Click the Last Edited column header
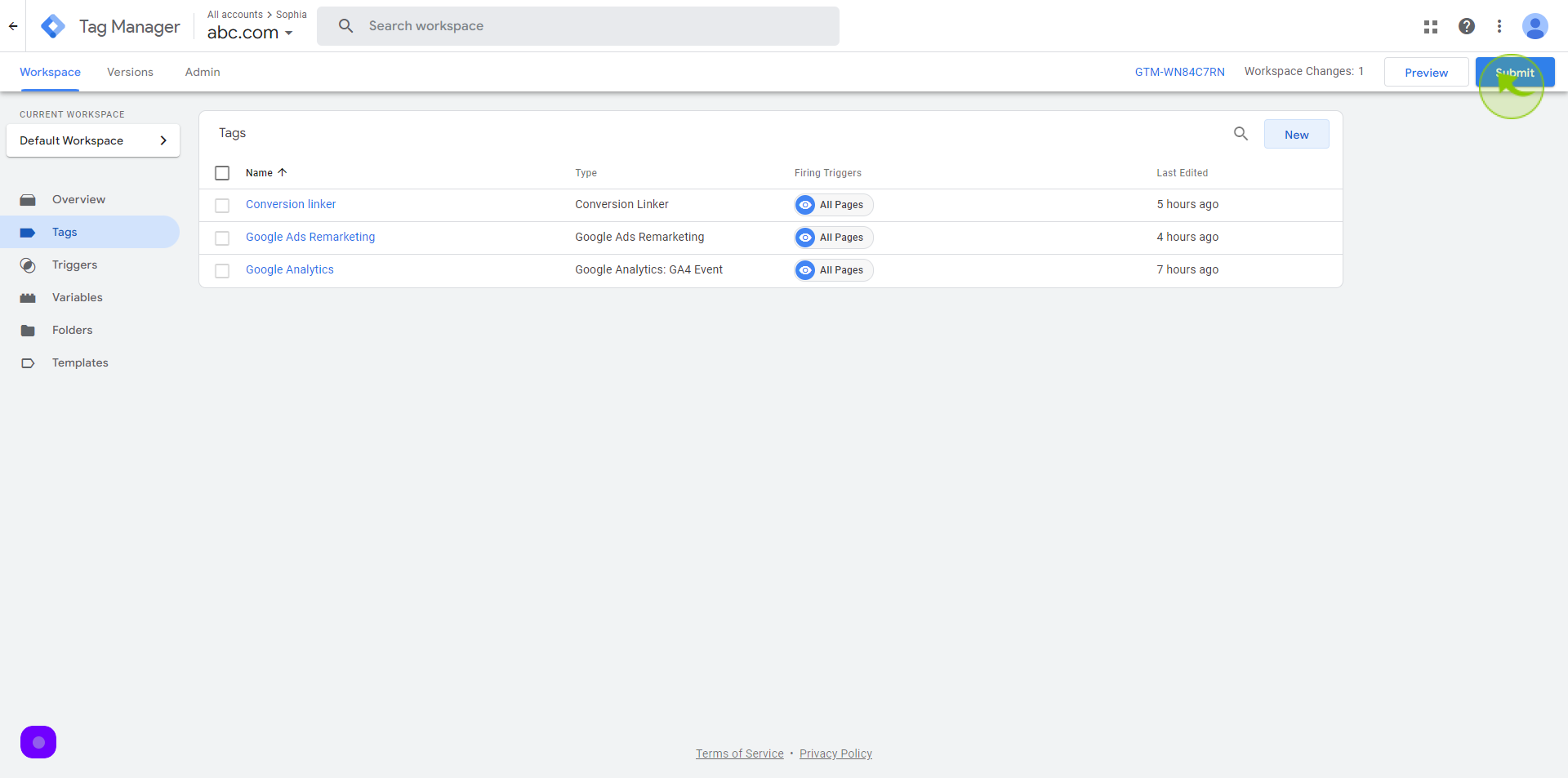 click(x=1182, y=173)
